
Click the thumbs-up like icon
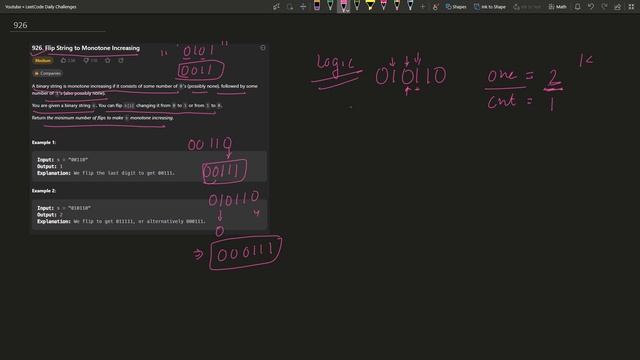pyautogui.click(x=63, y=60)
